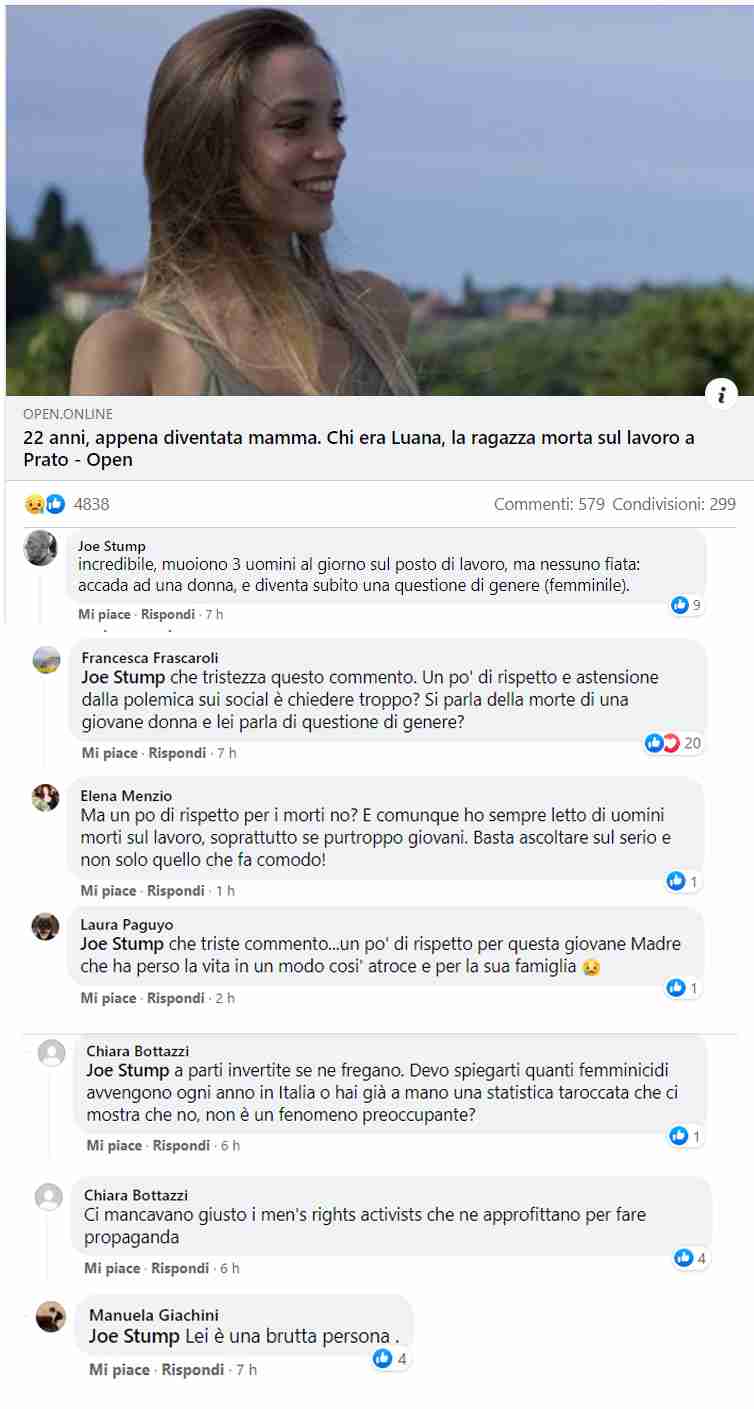
Task: Open the article headline about Luana
Action: click(359, 449)
